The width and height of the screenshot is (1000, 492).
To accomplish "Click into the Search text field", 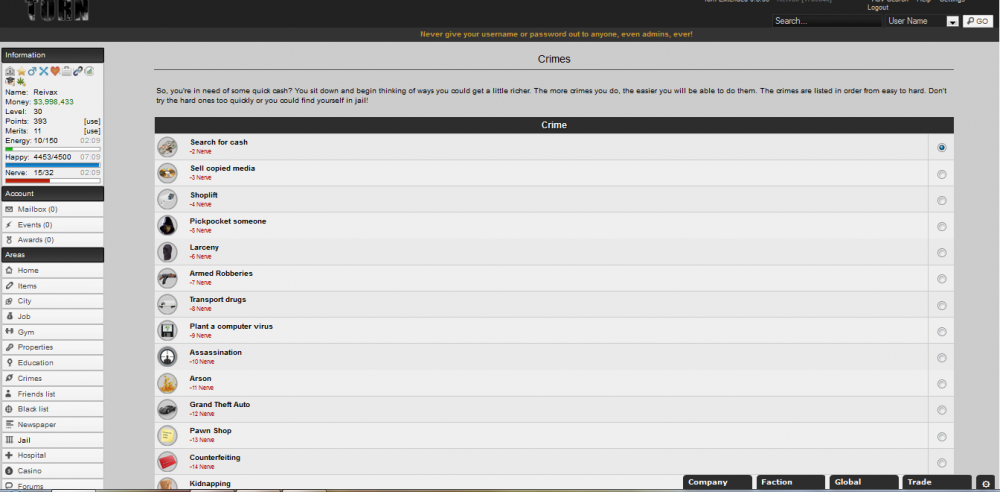I will (826, 21).
